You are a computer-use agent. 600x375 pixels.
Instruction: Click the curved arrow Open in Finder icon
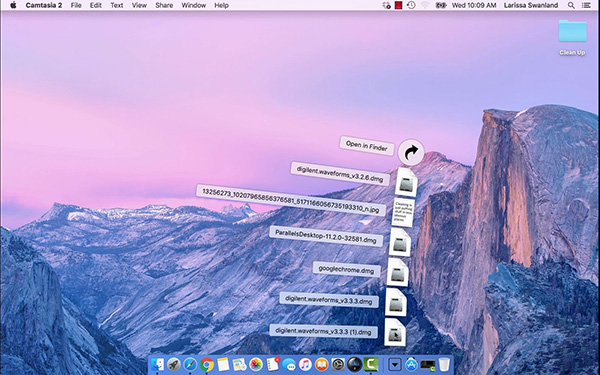[x=411, y=152]
